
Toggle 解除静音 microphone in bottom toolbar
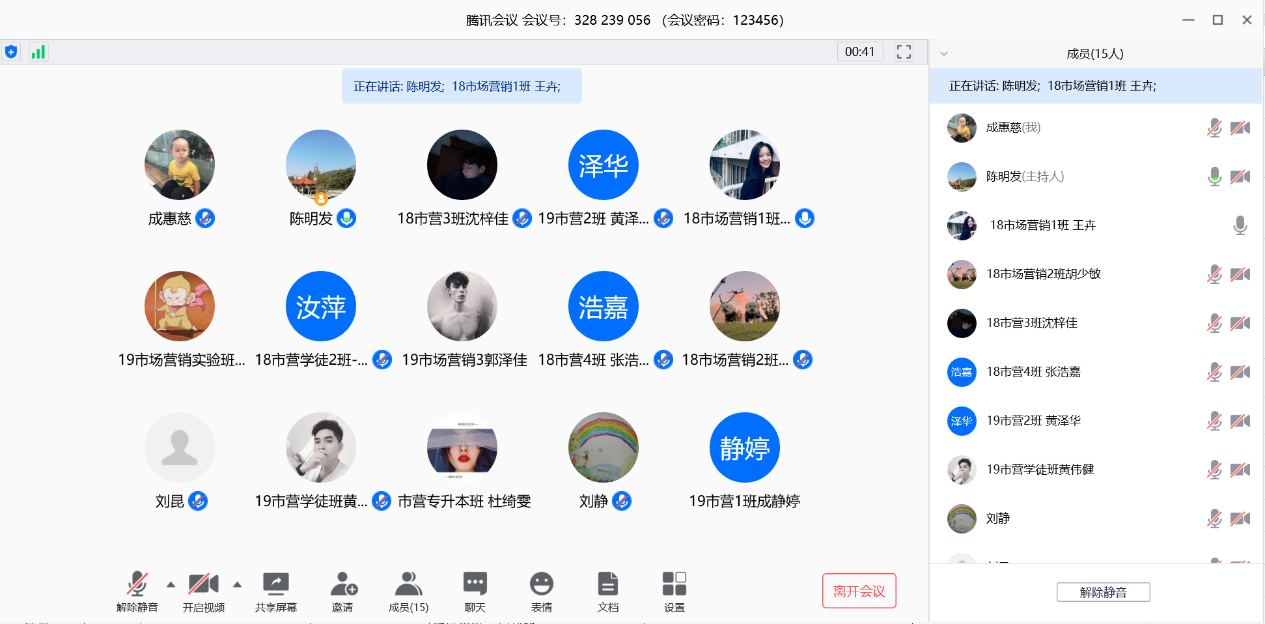(x=137, y=584)
